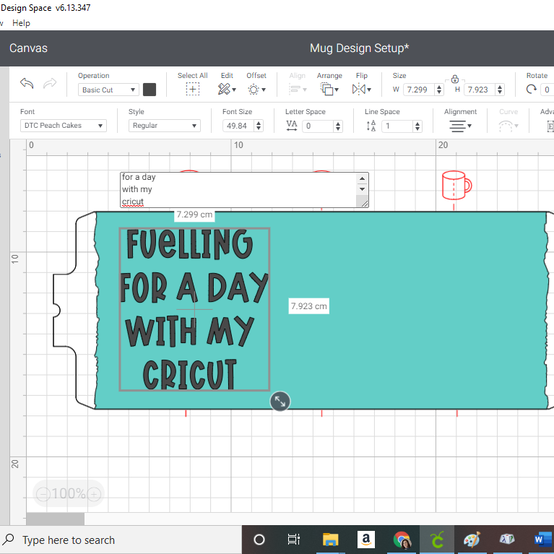Click the Line Space value field
Viewport: 554px width, 554px height.
tap(397, 126)
